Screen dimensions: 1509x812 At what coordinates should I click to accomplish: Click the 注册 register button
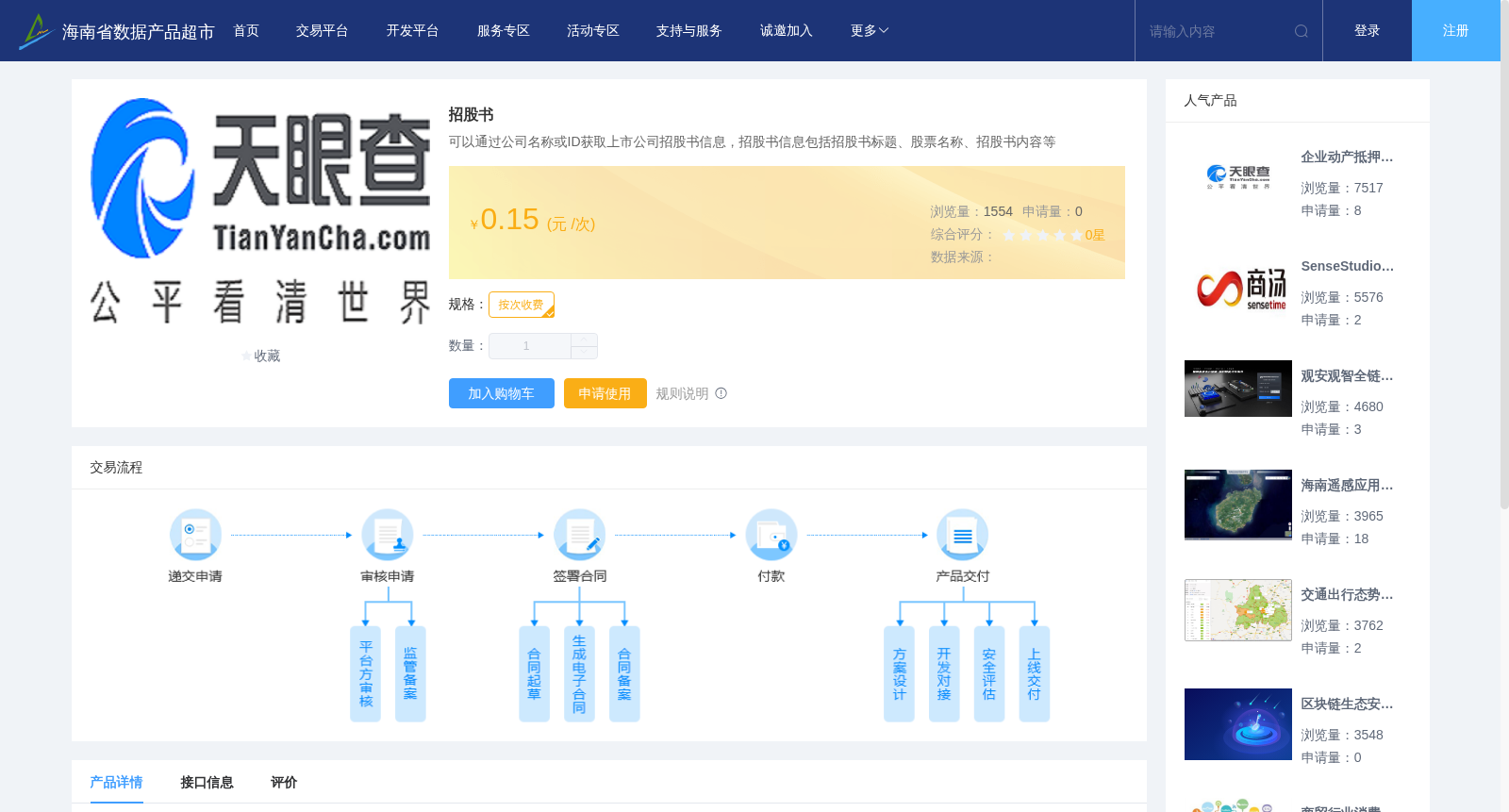[1456, 31]
